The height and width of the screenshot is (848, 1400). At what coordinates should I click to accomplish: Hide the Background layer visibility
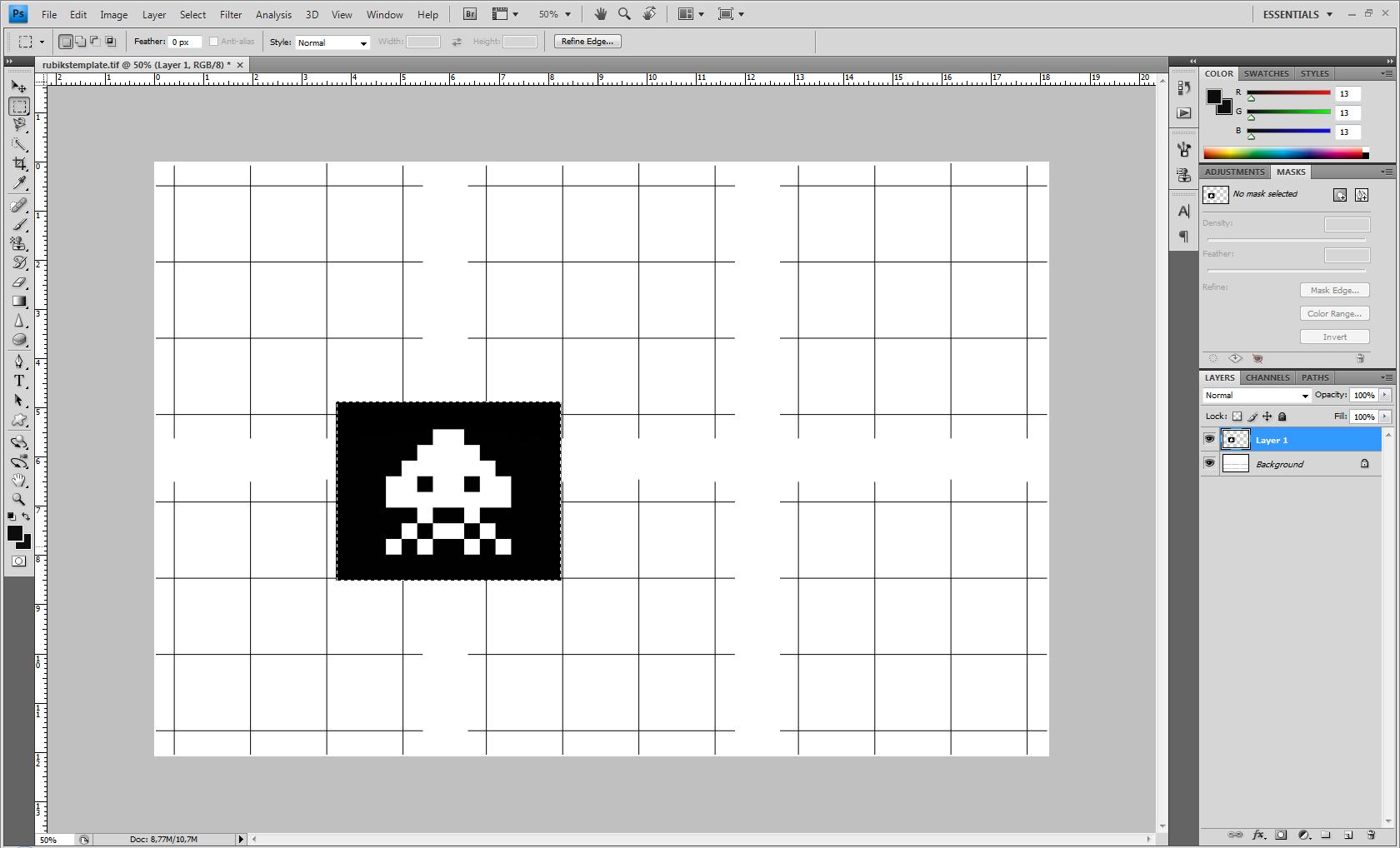1209,463
